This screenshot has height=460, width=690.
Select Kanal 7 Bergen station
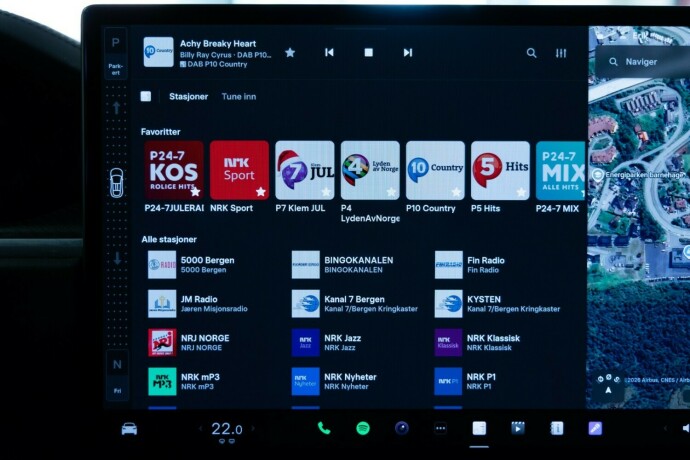click(355, 304)
